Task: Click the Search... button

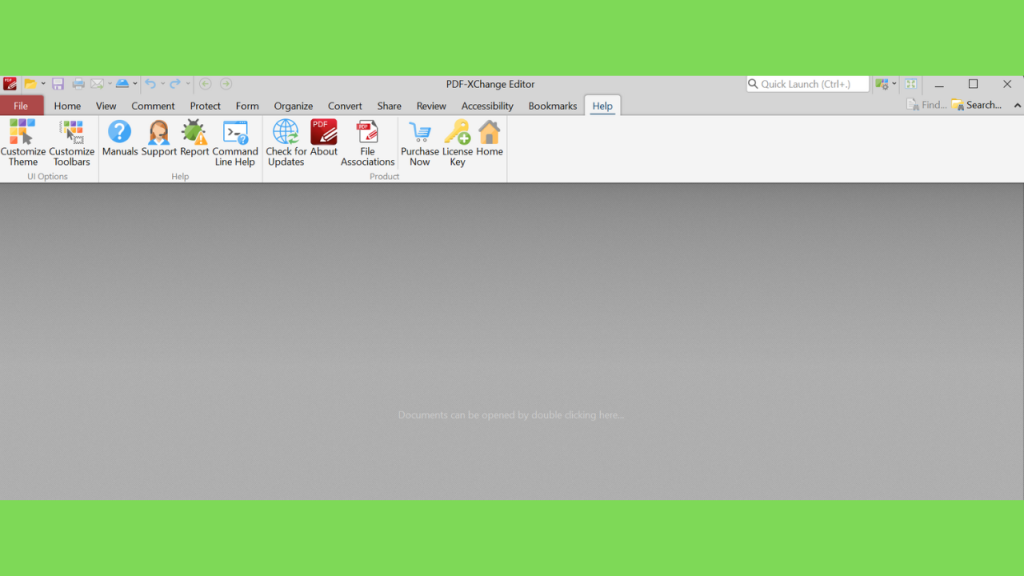Action: 977,105
